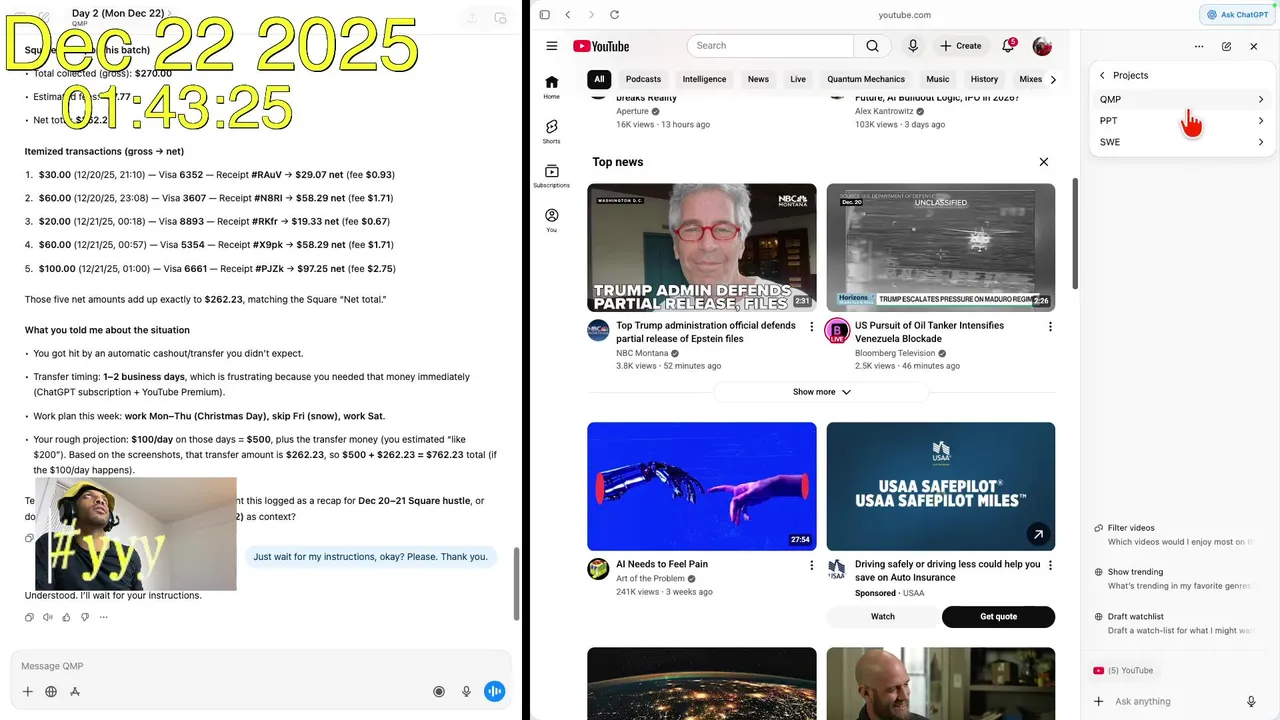Focus the Message QMP input field

tap(260, 666)
